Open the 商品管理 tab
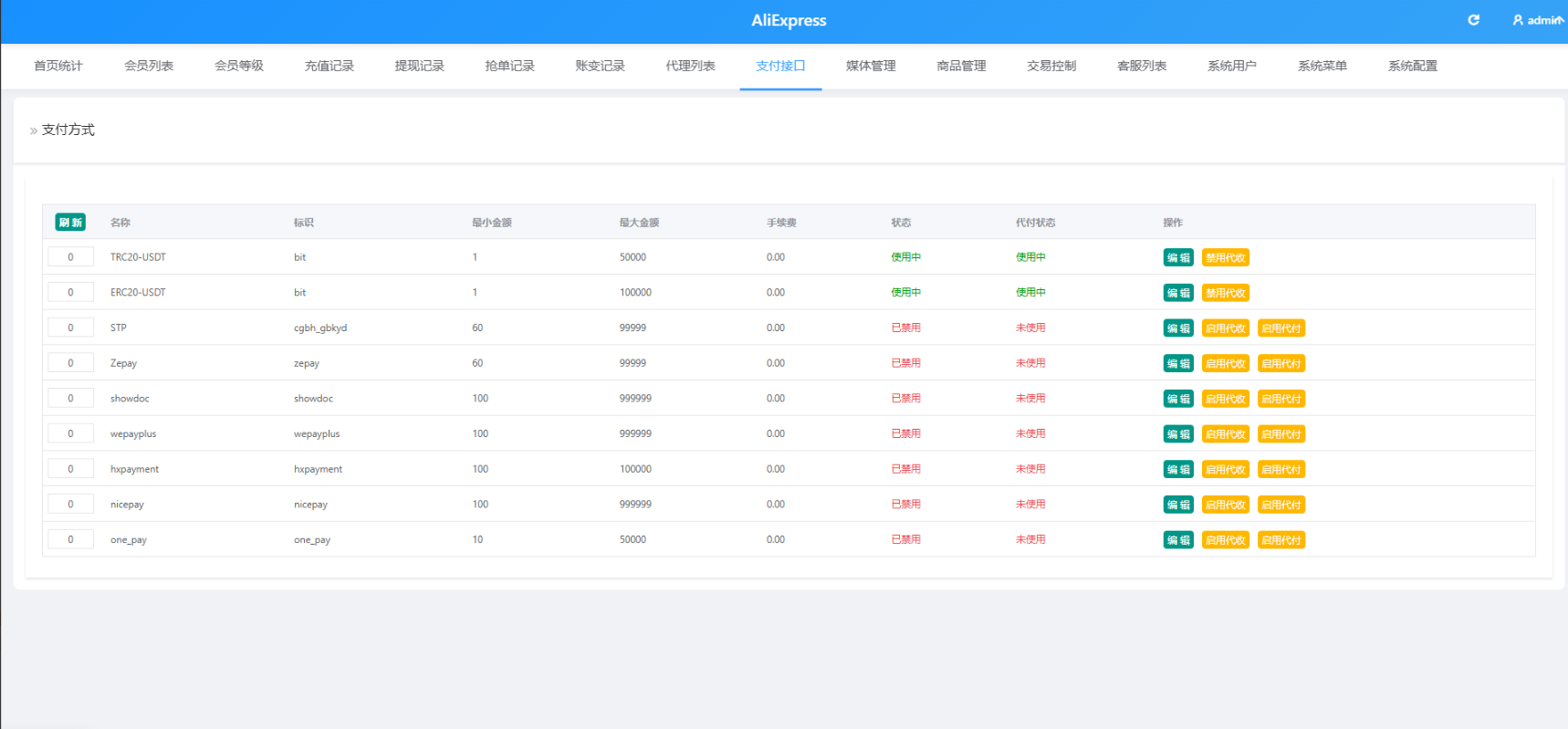The image size is (1568, 729). point(962,66)
